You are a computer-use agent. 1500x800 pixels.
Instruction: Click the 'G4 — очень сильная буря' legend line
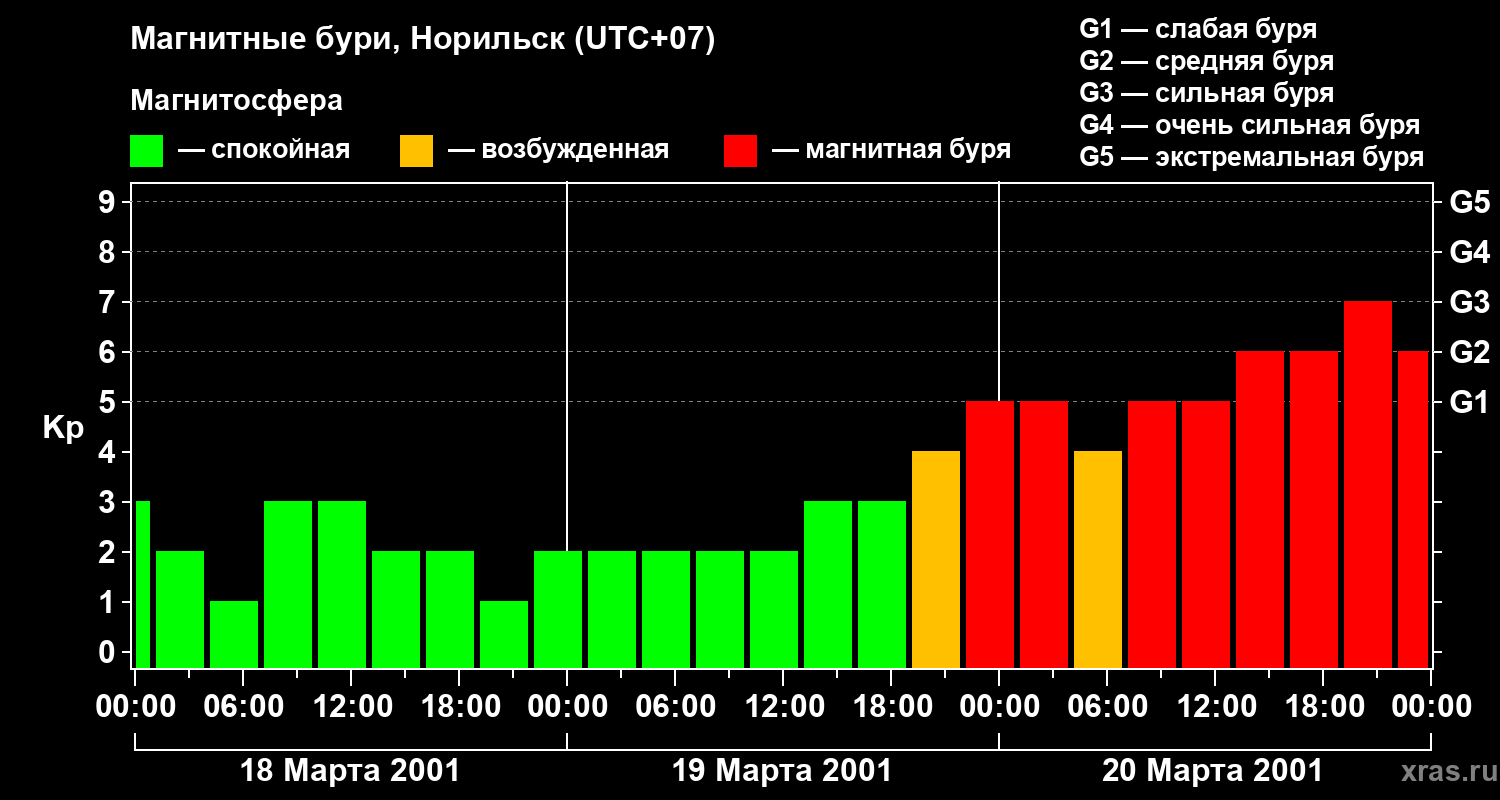[x=1250, y=125]
